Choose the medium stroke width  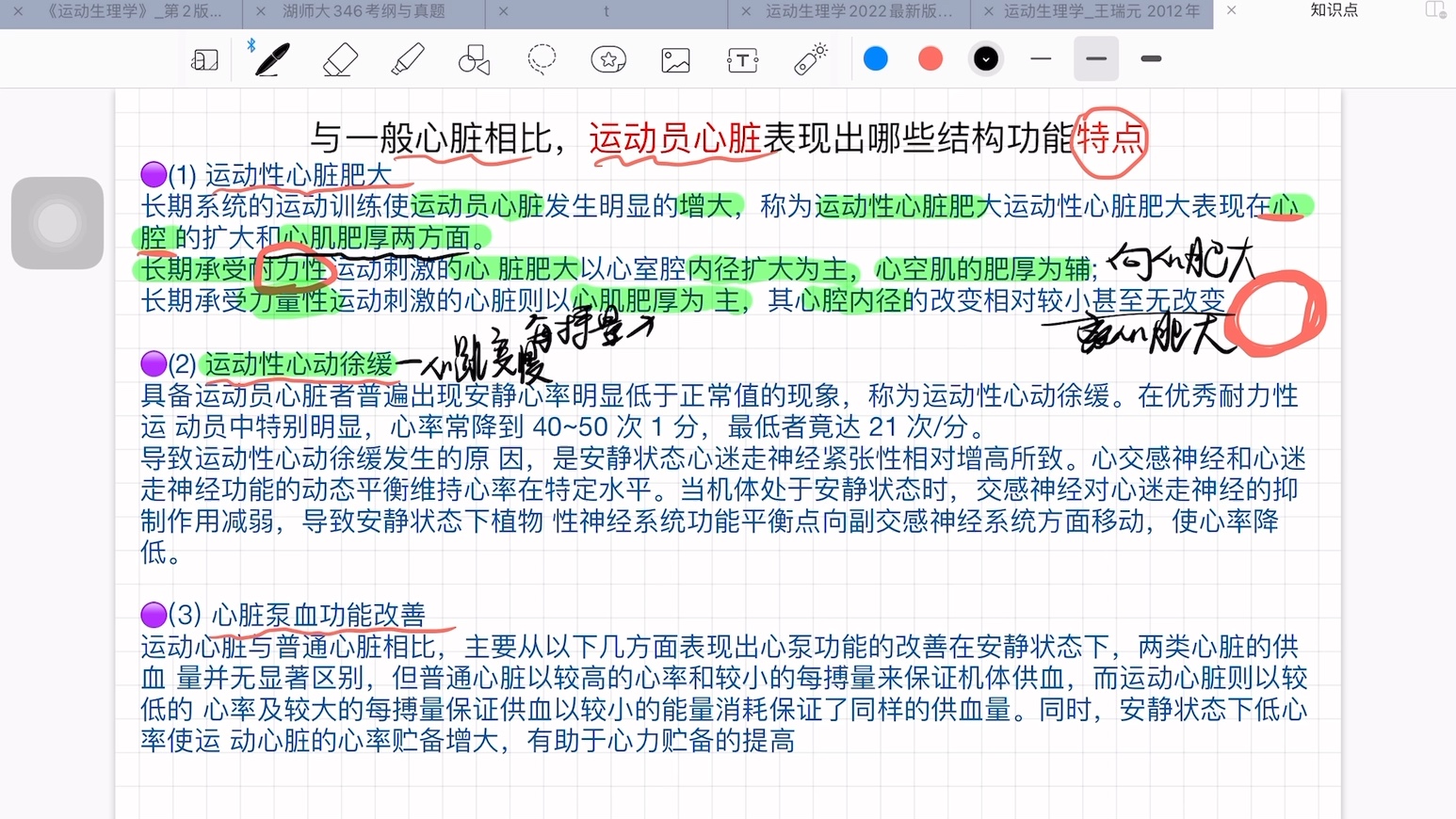1096,58
